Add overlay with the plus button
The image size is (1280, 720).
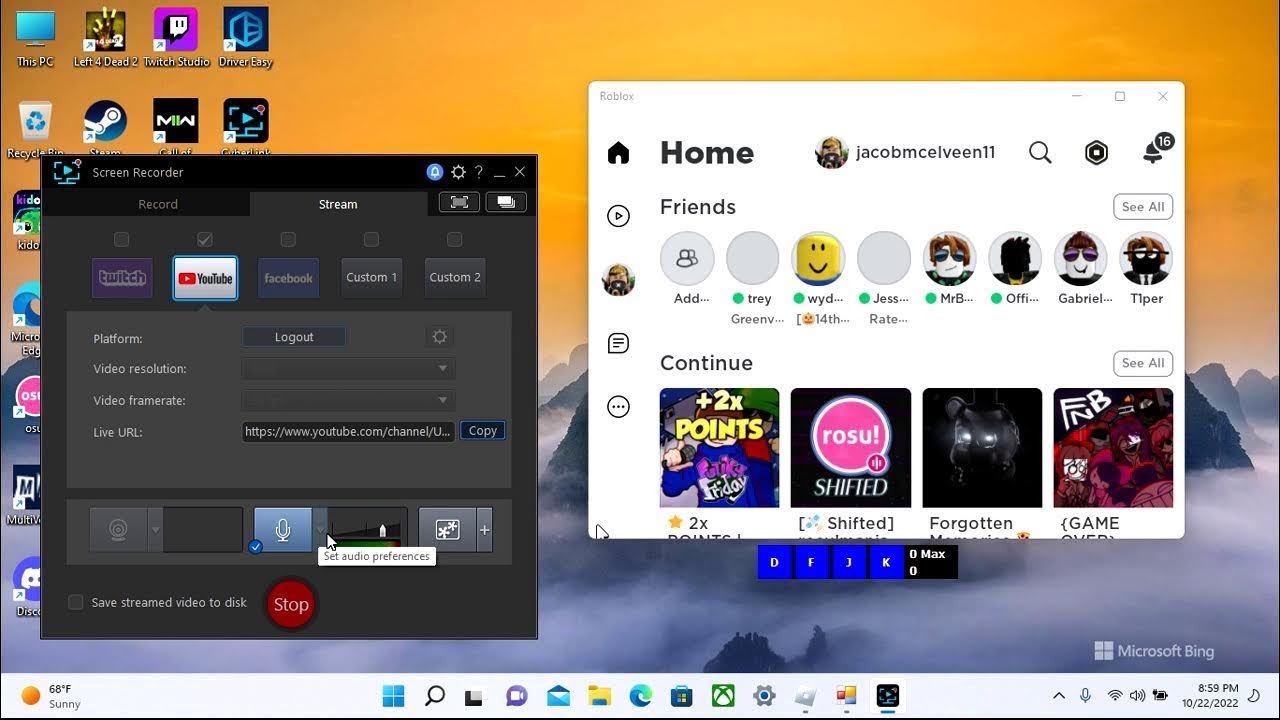pos(485,530)
